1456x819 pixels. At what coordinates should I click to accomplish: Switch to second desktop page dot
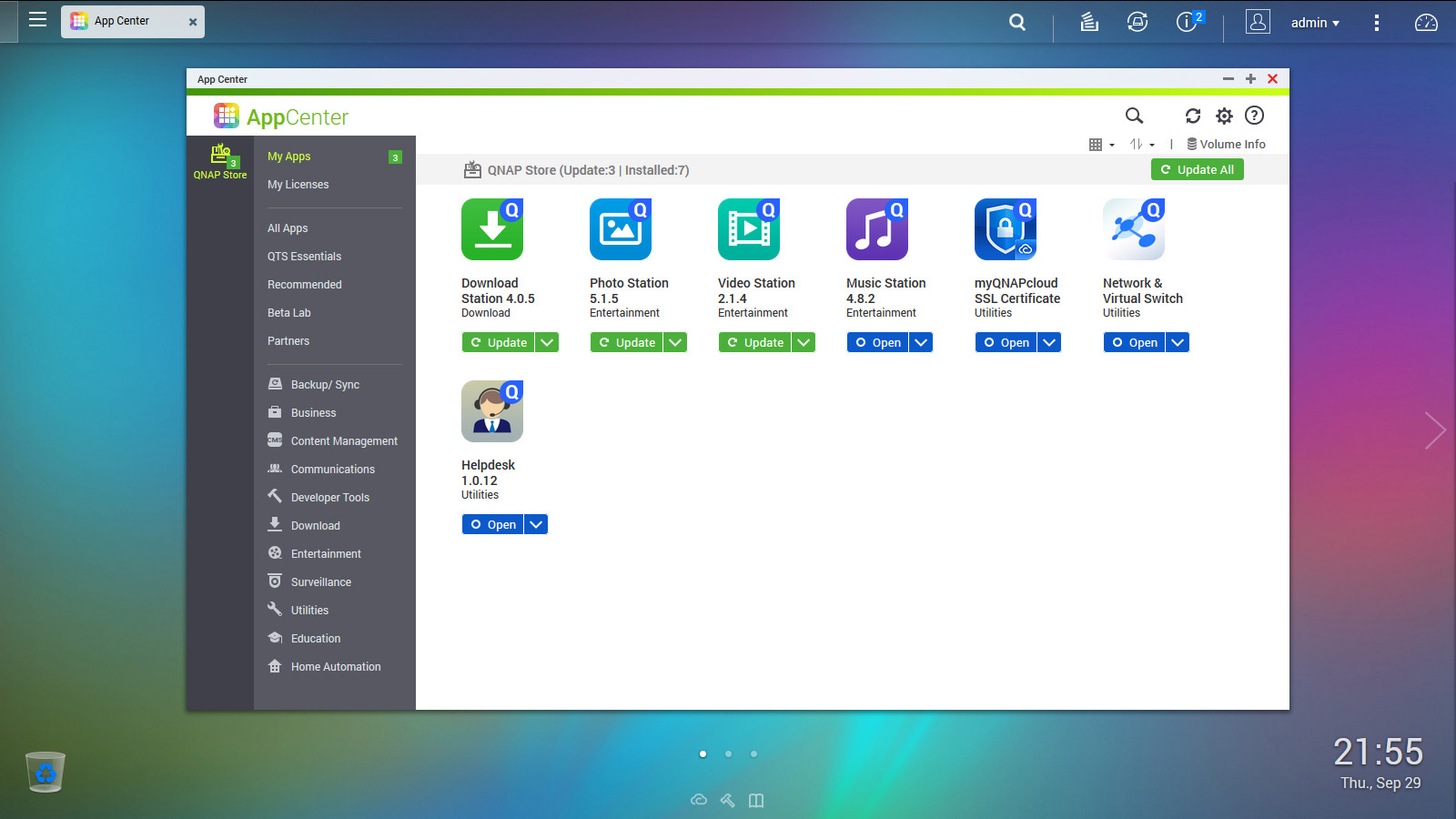coord(728,753)
